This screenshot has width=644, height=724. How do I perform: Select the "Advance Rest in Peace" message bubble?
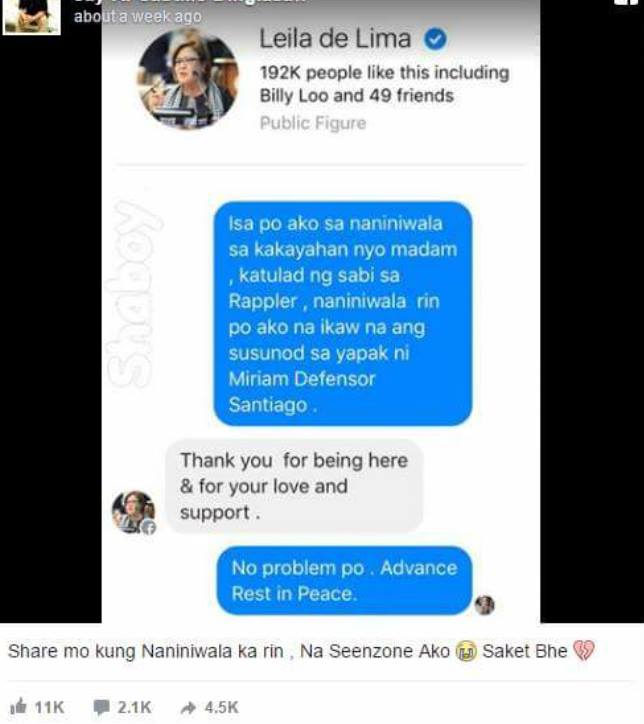[344, 580]
